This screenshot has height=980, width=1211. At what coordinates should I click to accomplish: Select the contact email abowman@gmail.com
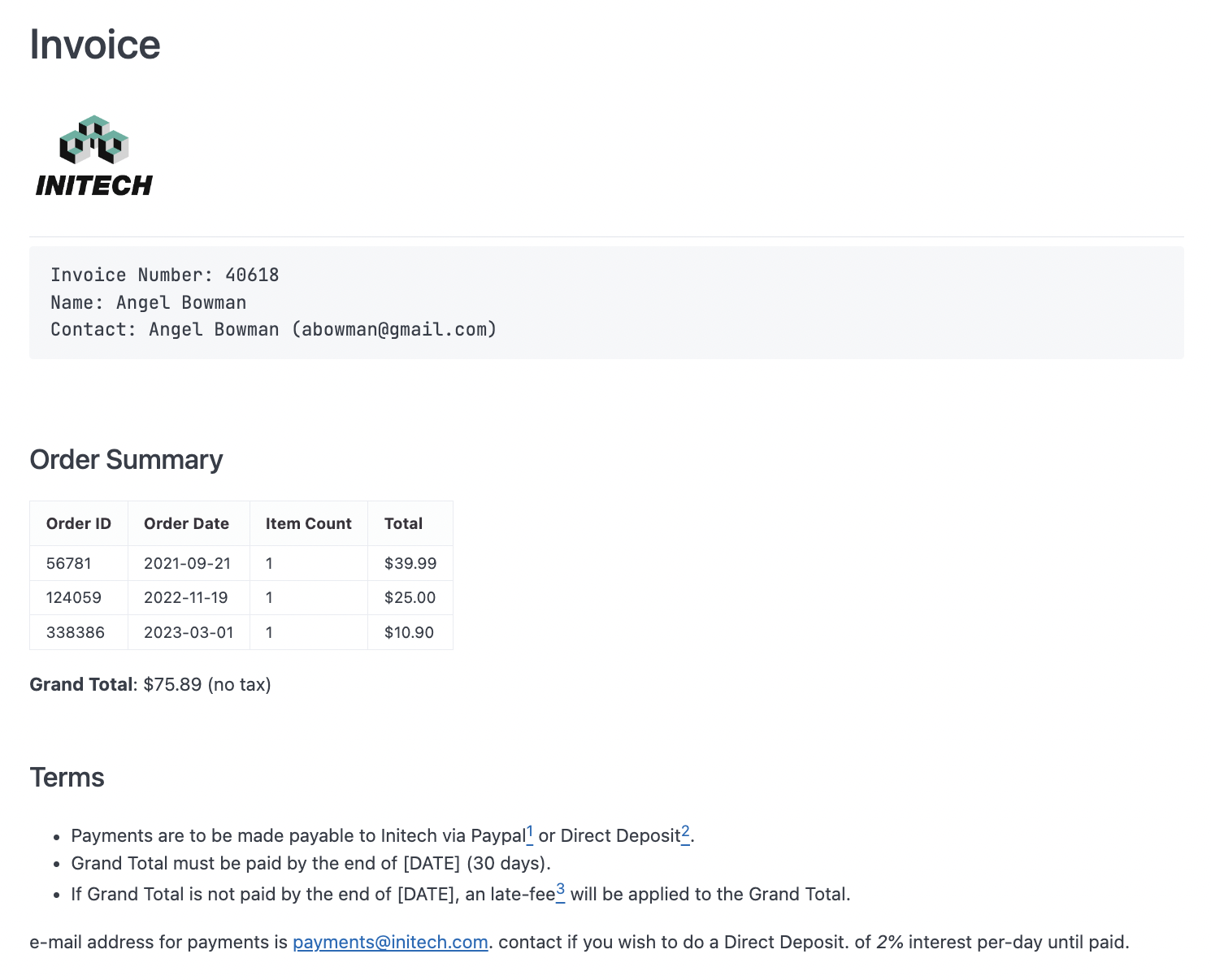click(394, 329)
